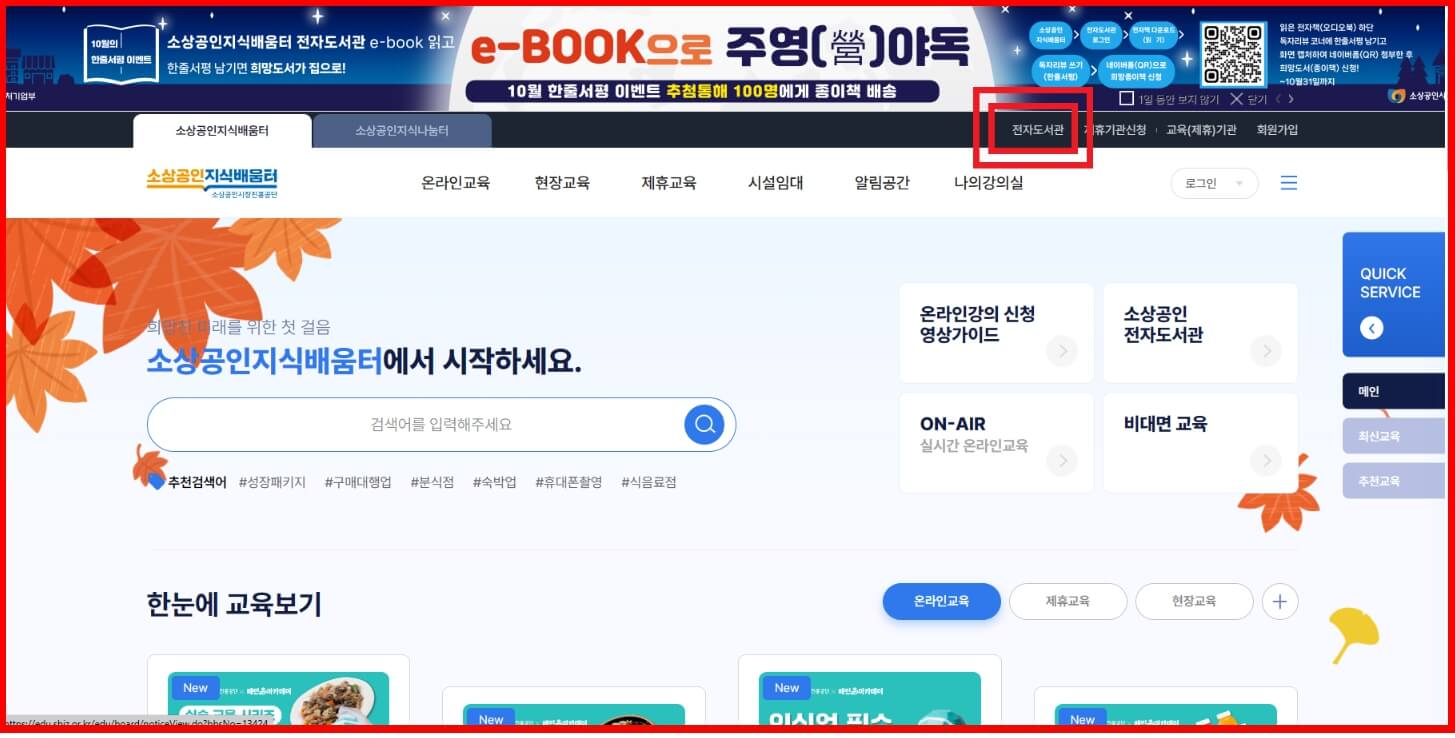The height and width of the screenshot is (738, 1455).
Task: Click the 전자도서관 top link
Action: click(x=1037, y=130)
